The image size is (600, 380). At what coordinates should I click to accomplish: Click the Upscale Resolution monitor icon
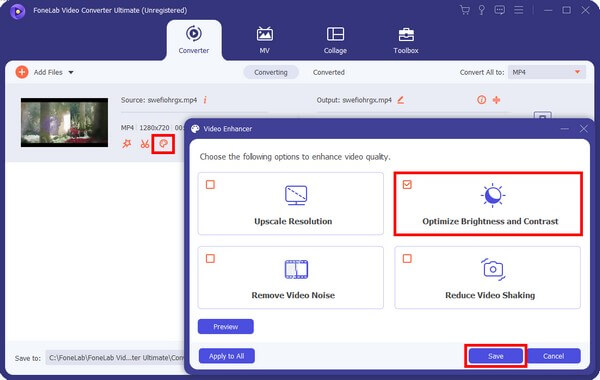[296, 195]
